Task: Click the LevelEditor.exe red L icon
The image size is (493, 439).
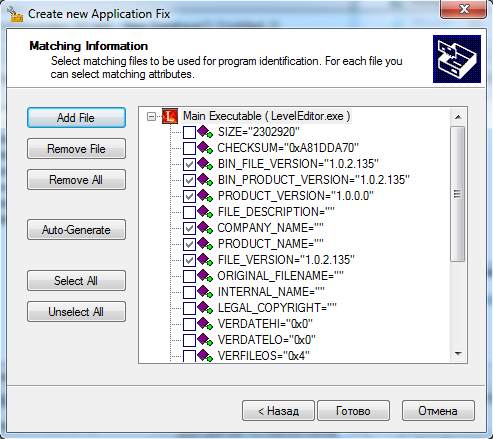Action: pyautogui.click(x=170, y=116)
